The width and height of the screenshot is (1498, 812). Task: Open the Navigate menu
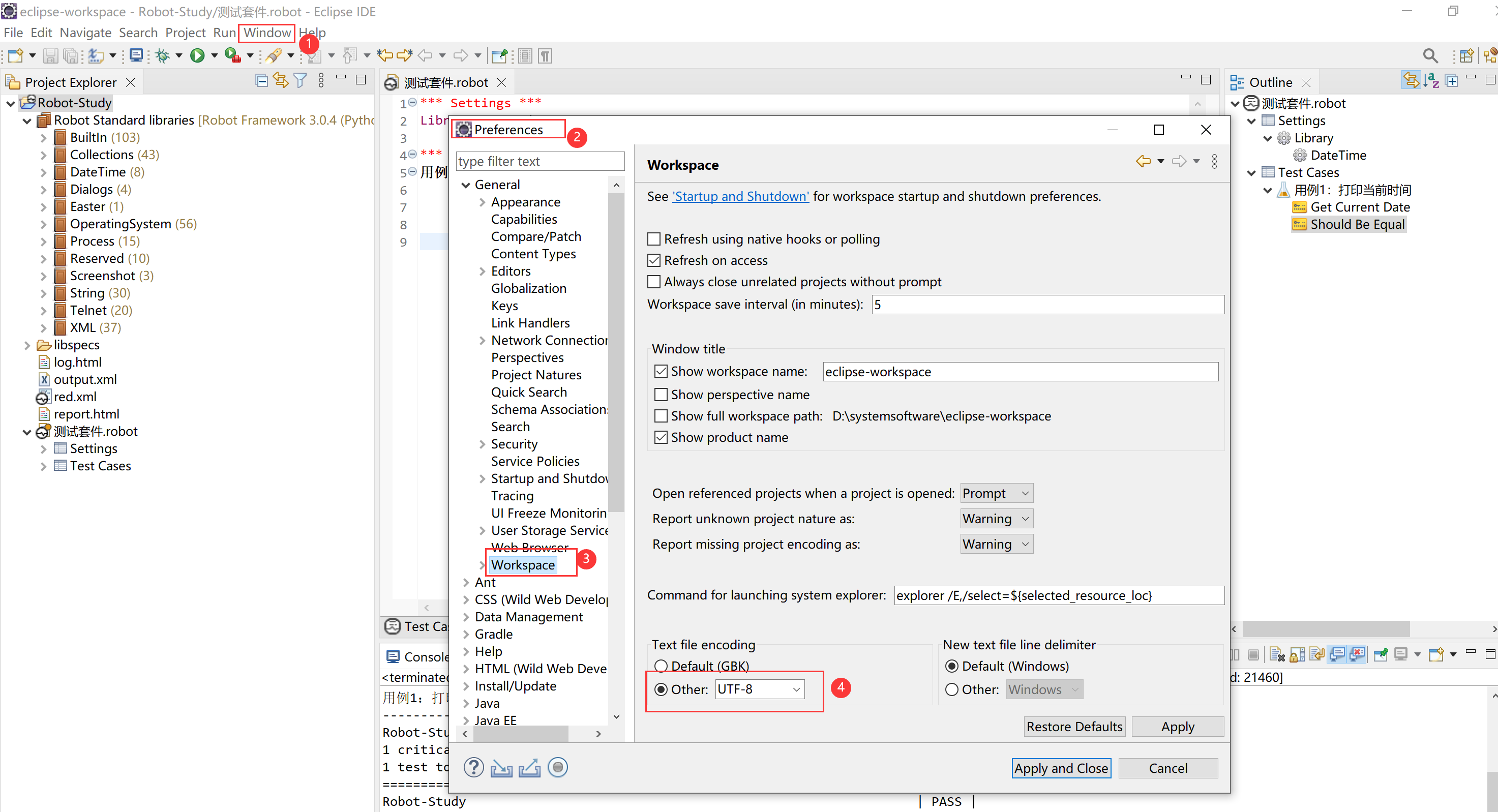[x=85, y=33]
